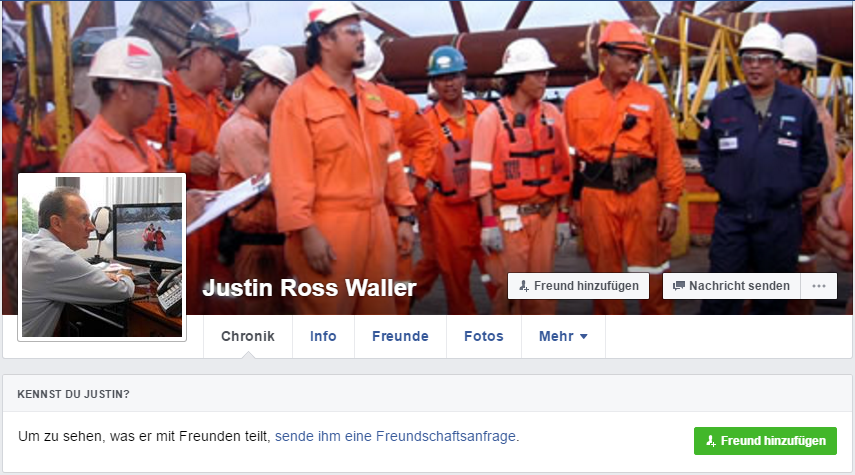Viewport: 855px width, 475px height.
Task: Open the Info tab
Action: pyautogui.click(x=323, y=336)
